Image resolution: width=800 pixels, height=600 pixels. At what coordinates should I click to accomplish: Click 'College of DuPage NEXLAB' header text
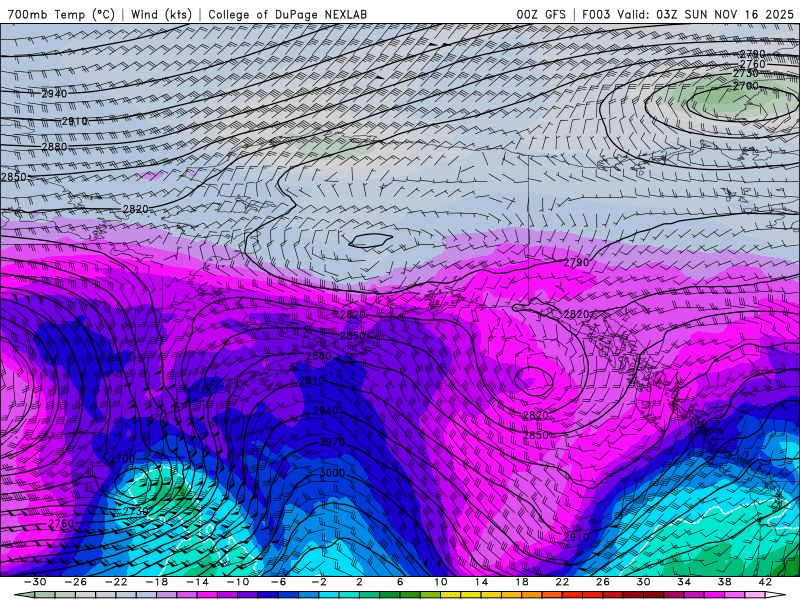287,14
